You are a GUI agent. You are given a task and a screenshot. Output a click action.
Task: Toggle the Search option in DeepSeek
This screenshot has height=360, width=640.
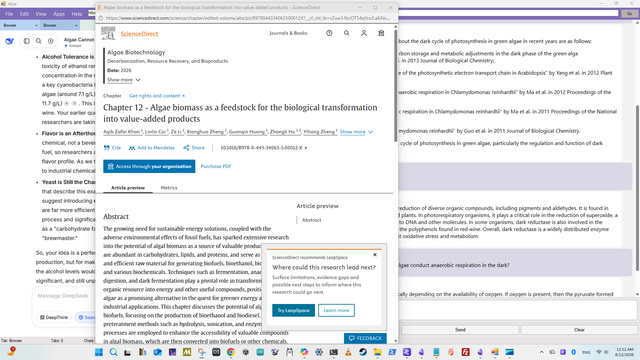pyautogui.click(x=86, y=317)
